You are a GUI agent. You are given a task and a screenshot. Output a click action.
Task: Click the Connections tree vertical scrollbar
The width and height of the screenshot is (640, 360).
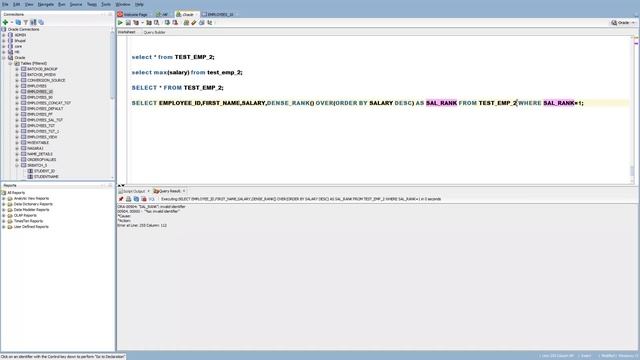113,65
